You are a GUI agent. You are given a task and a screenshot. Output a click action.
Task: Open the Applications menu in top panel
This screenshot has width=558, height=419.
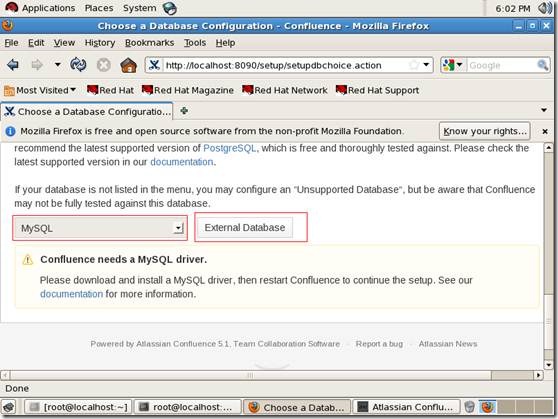tap(48, 8)
